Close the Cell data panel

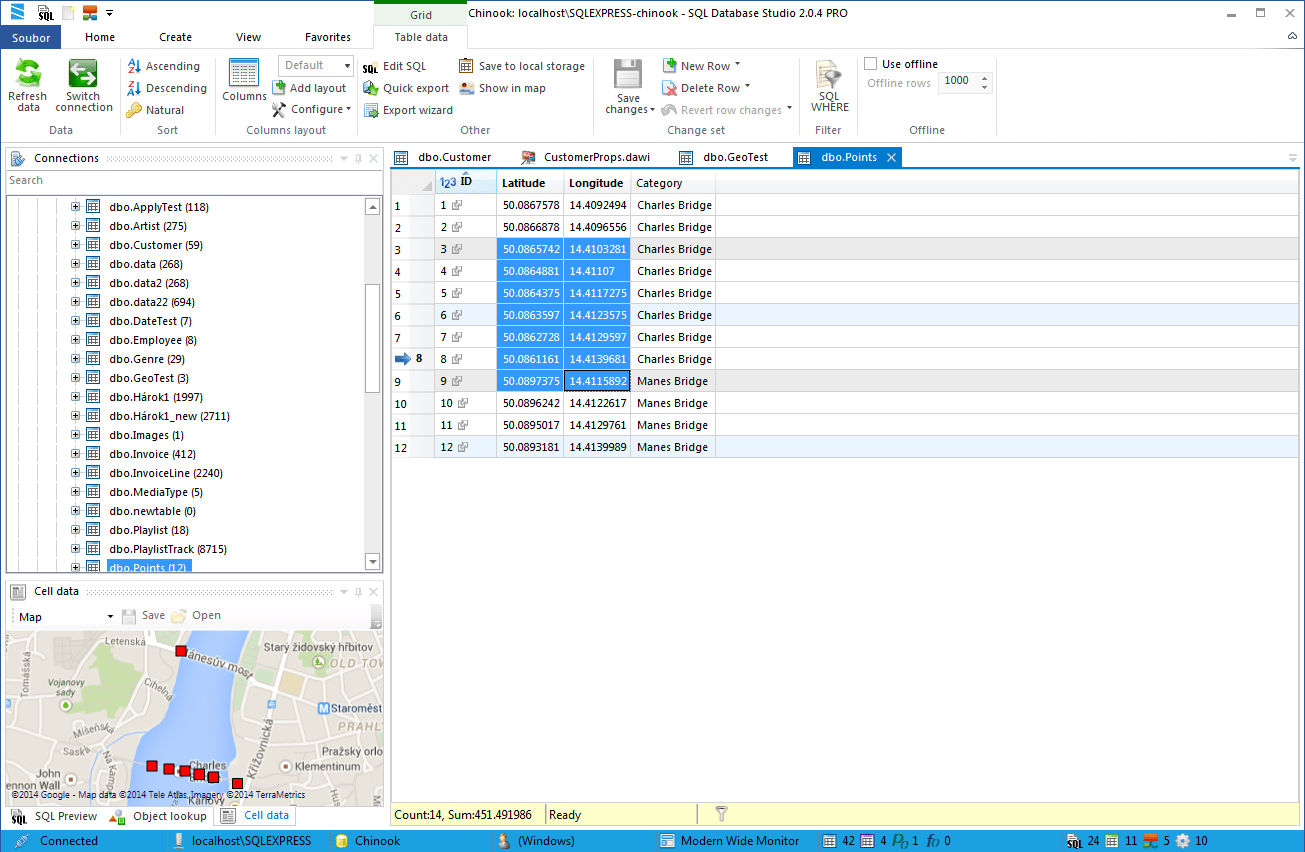373,592
